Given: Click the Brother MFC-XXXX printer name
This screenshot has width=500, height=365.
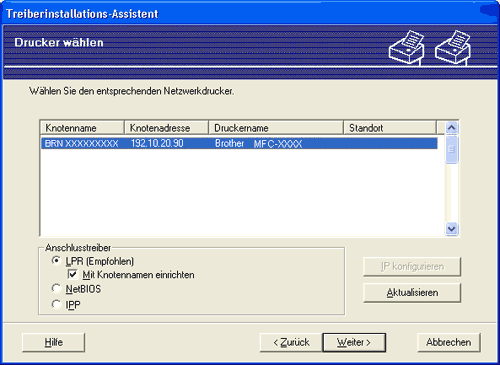Looking at the screenshot, I should pos(258,144).
